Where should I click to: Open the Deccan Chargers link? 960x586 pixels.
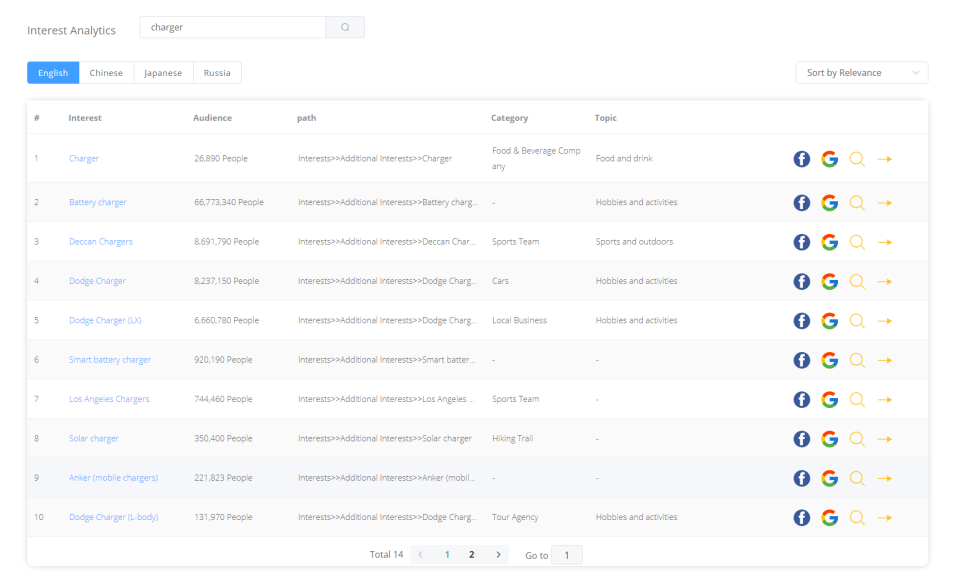101,242
